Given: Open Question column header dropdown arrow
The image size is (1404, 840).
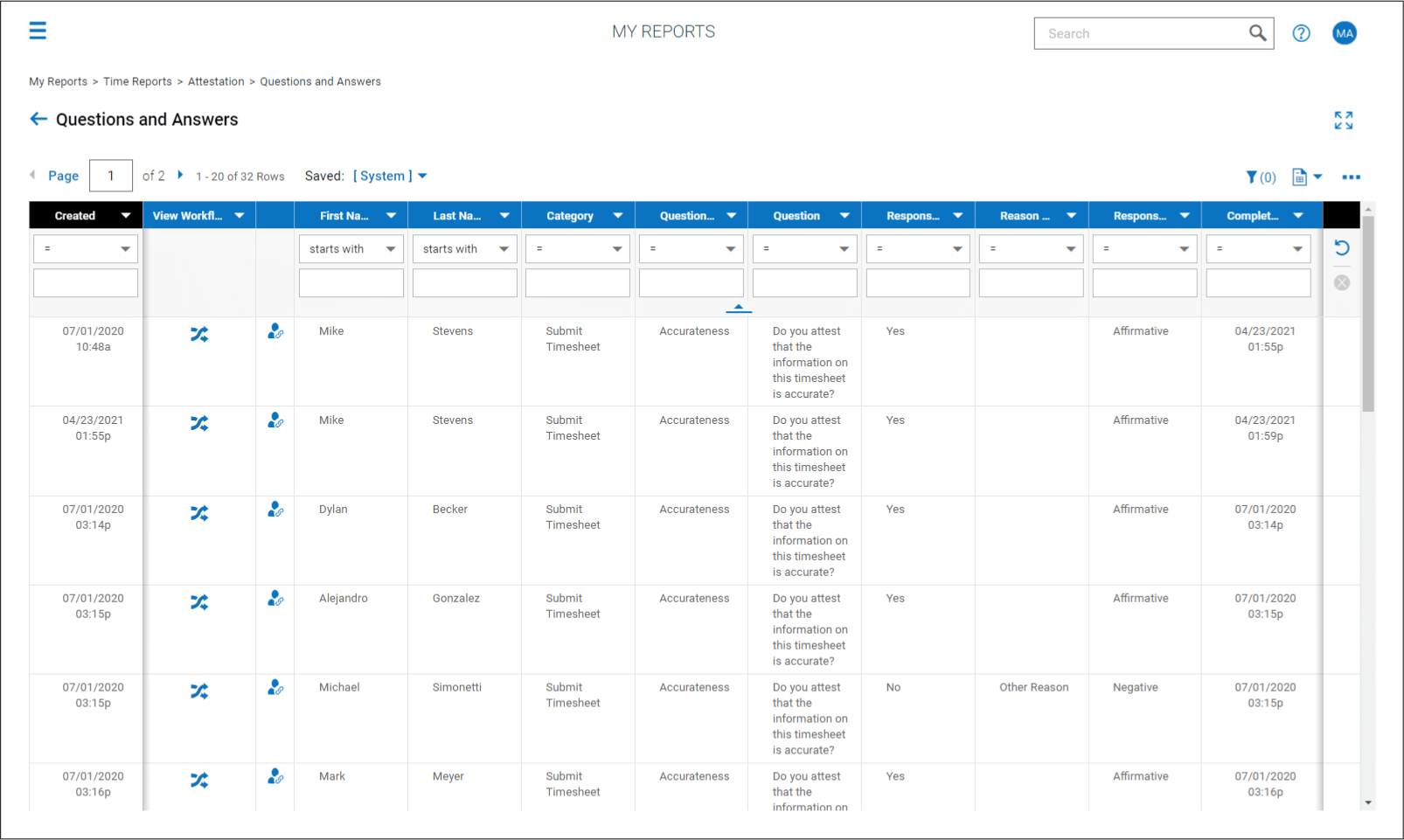Looking at the screenshot, I should point(844,216).
